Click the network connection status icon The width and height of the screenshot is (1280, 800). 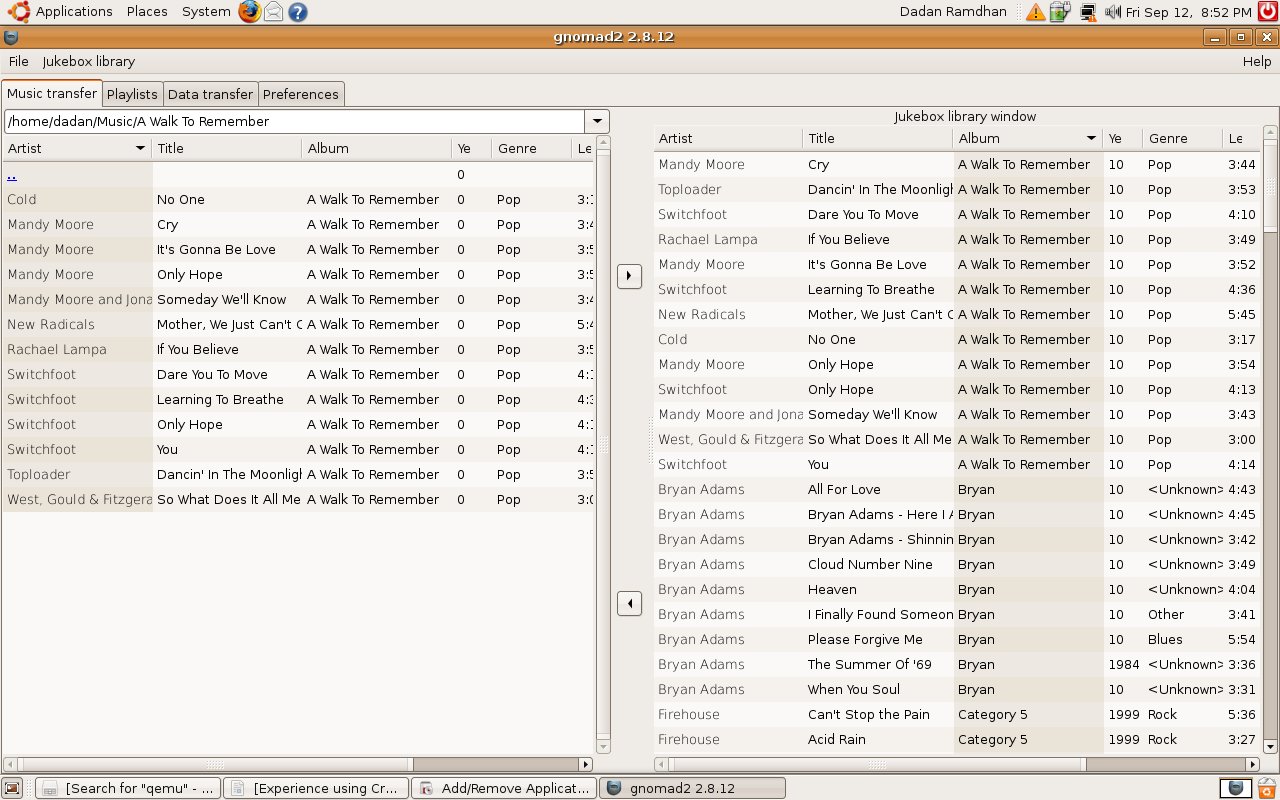click(1087, 12)
